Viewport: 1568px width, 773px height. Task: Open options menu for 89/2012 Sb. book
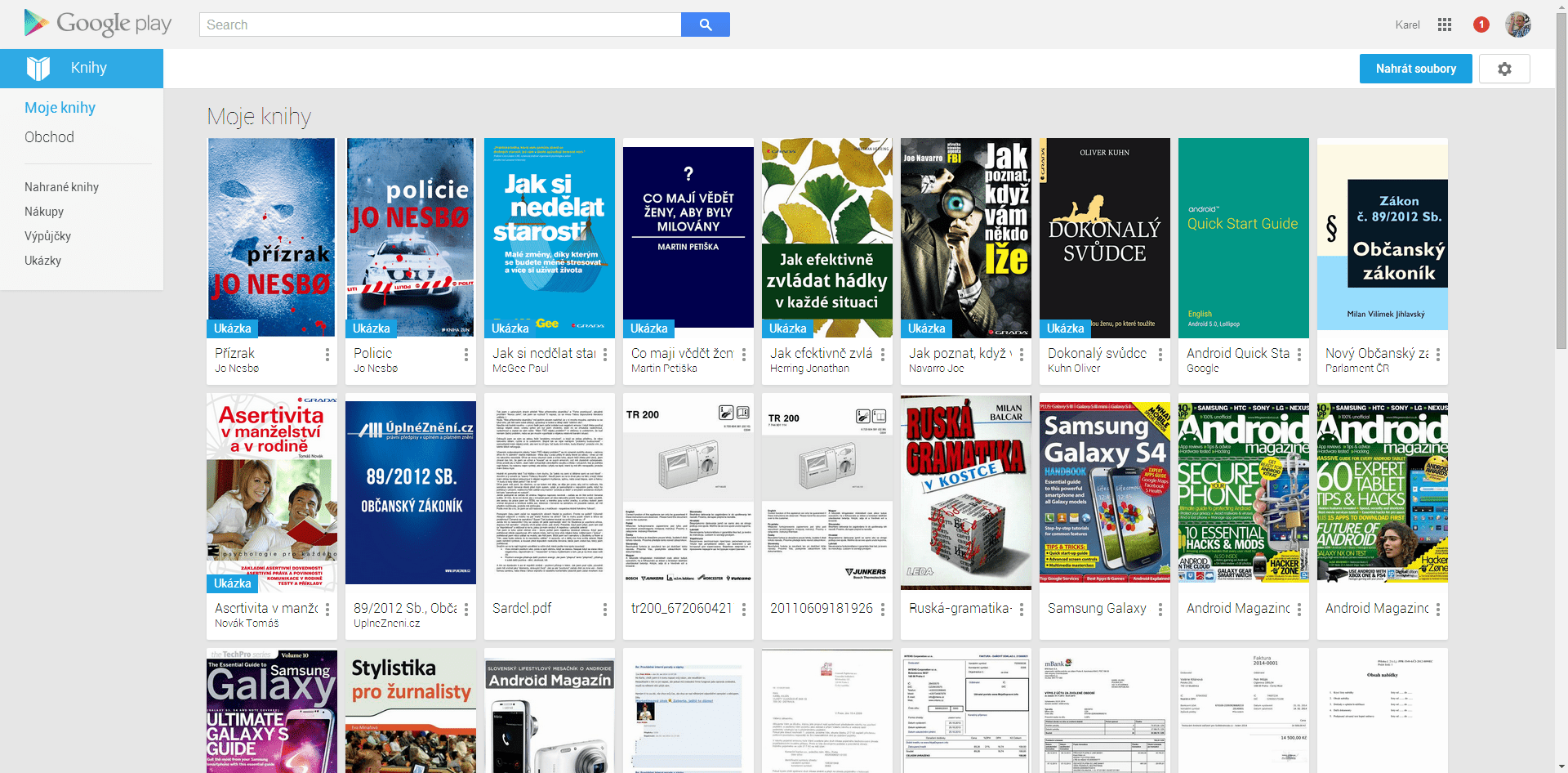466,610
